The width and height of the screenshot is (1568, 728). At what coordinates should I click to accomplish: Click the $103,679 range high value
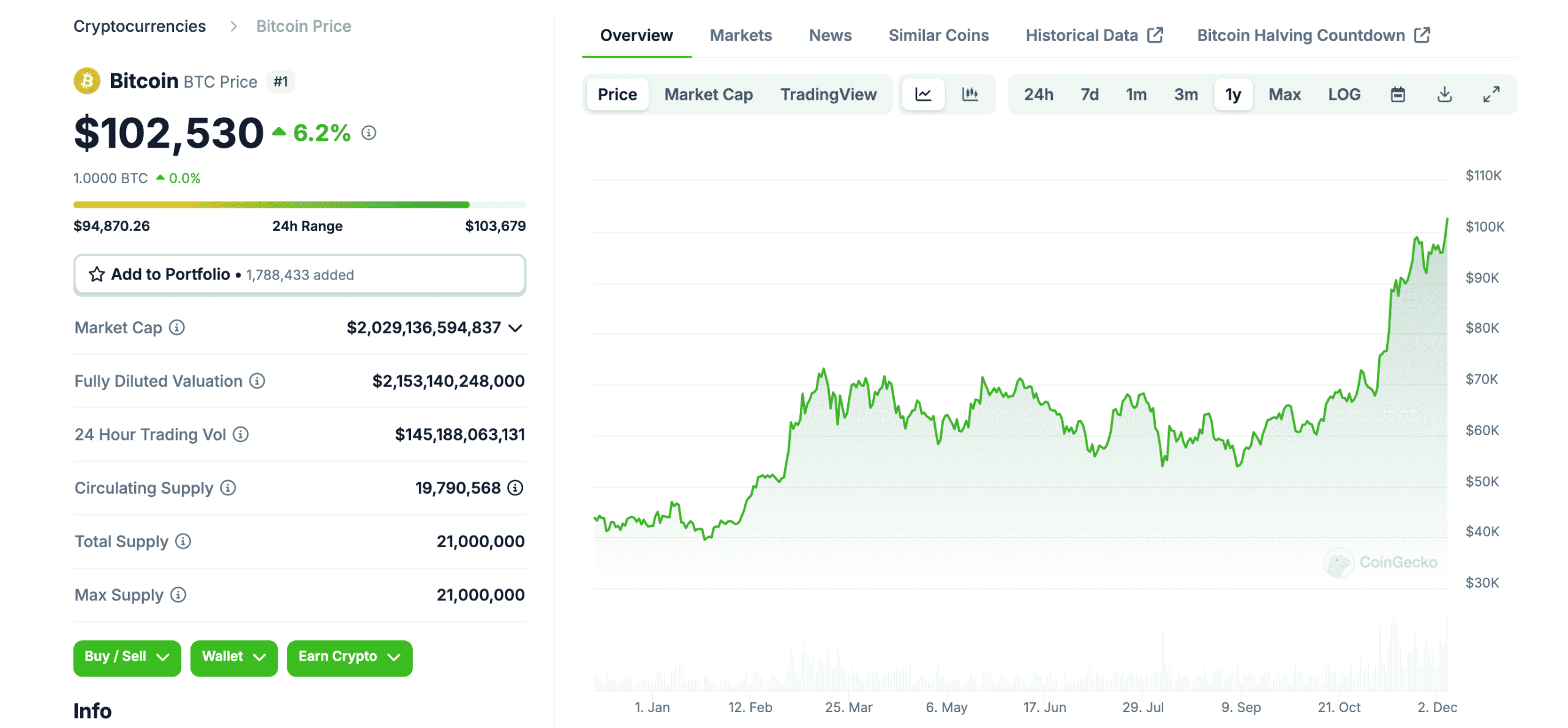point(495,226)
